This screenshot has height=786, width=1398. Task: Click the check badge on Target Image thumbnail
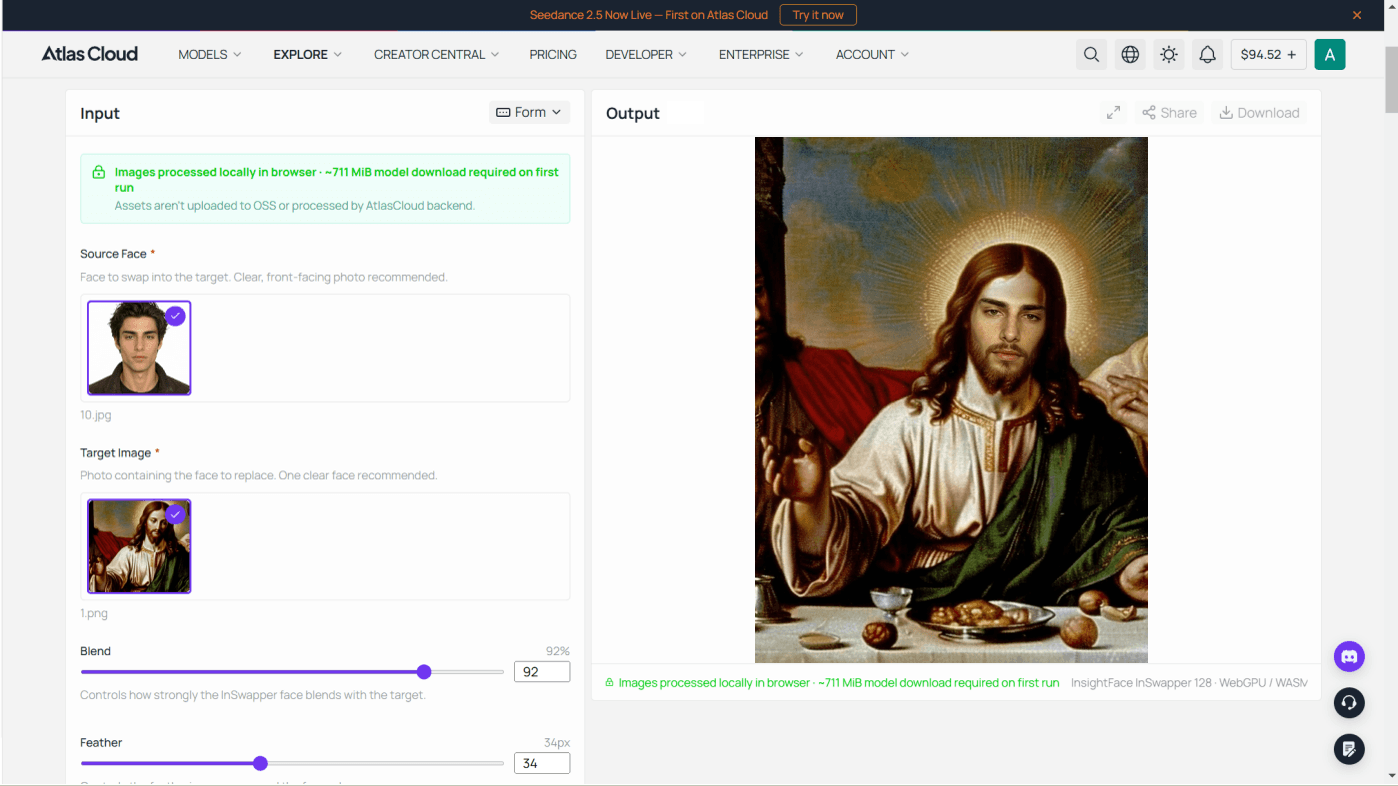[x=176, y=514]
